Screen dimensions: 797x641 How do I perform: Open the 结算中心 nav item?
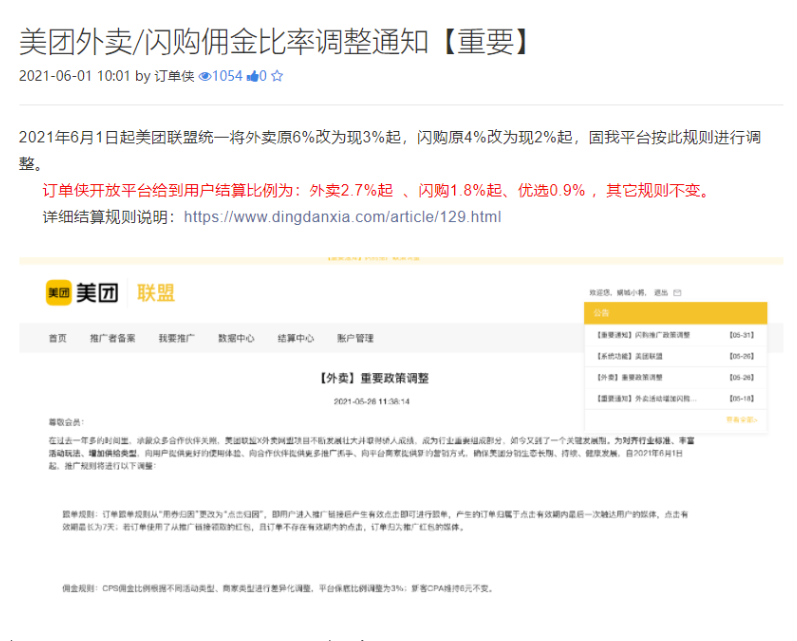click(295, 338)
